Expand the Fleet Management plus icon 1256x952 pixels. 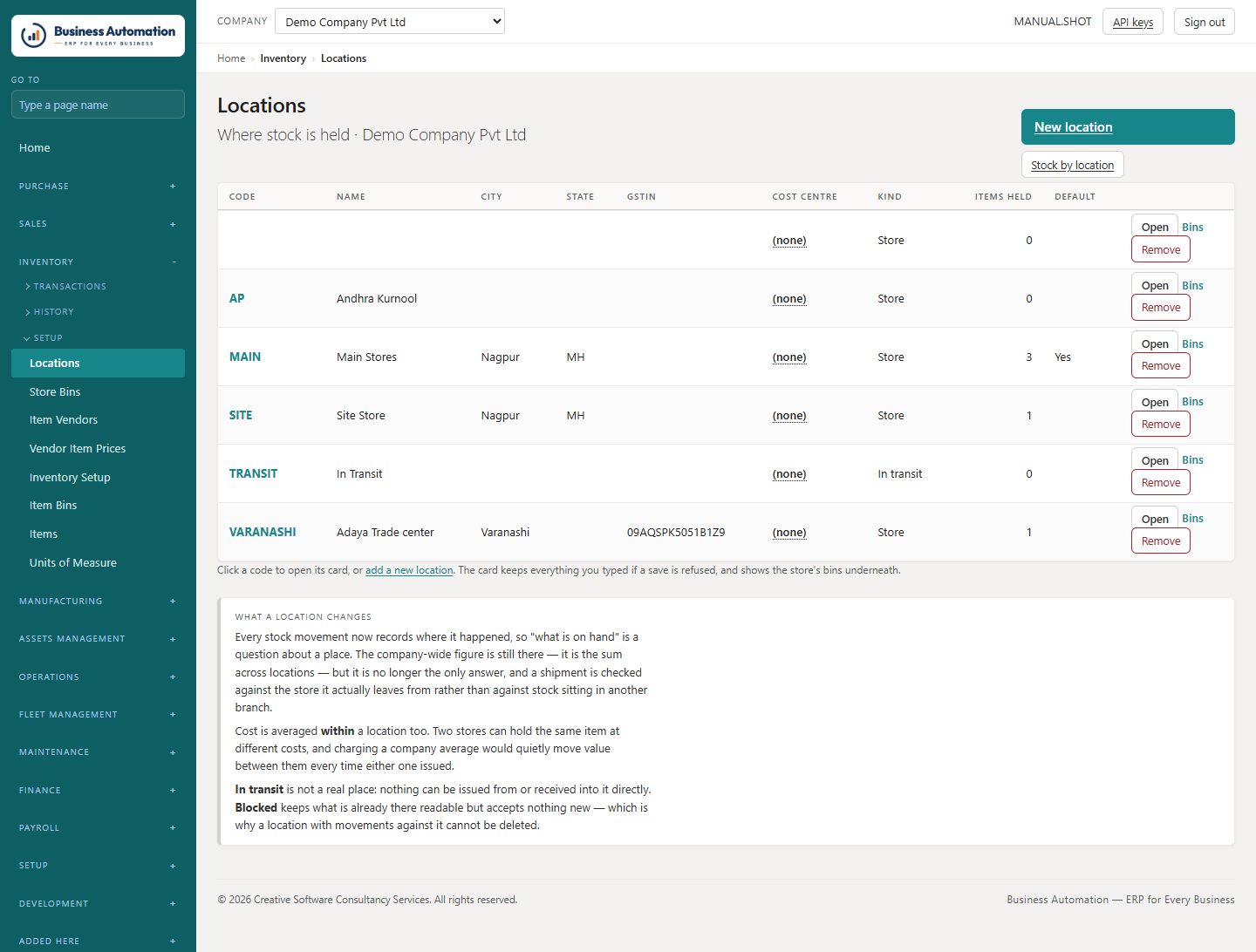point(173,715)
